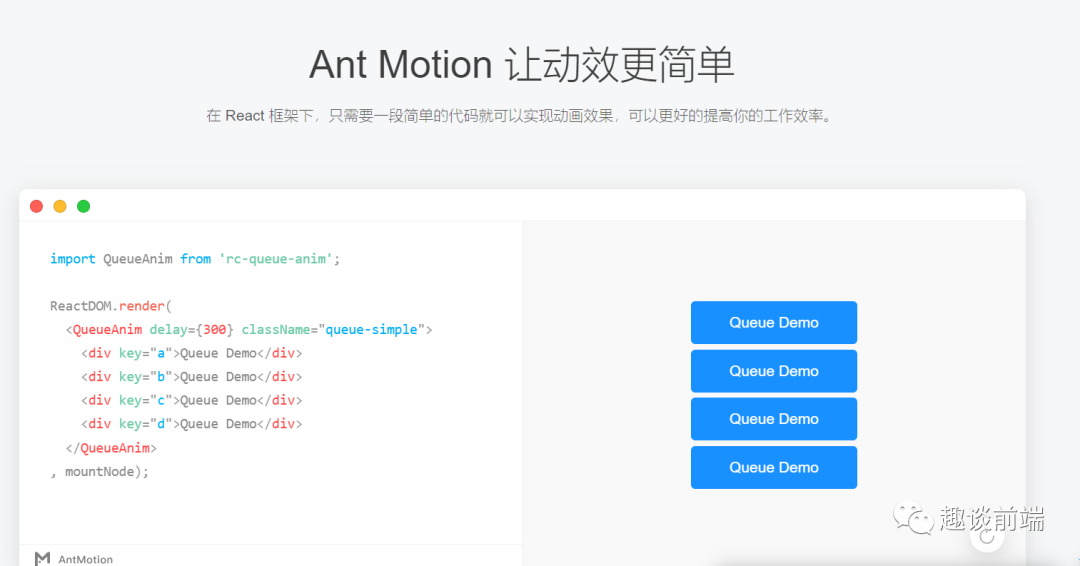Click the green dot in the mock window header
The width and height of the screenshot is (1080, 566).
click(83, 207)
